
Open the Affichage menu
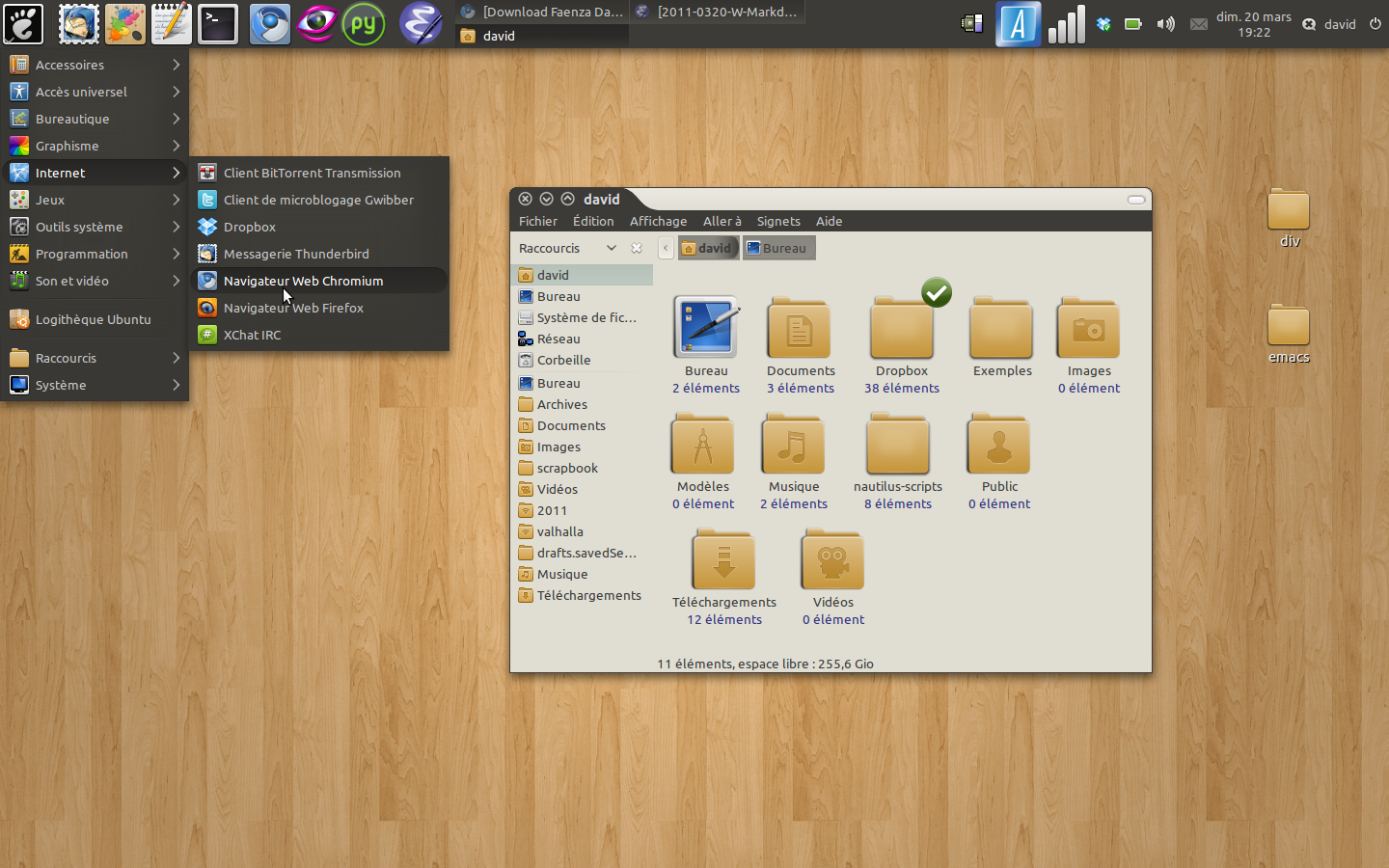coord(658,221)
